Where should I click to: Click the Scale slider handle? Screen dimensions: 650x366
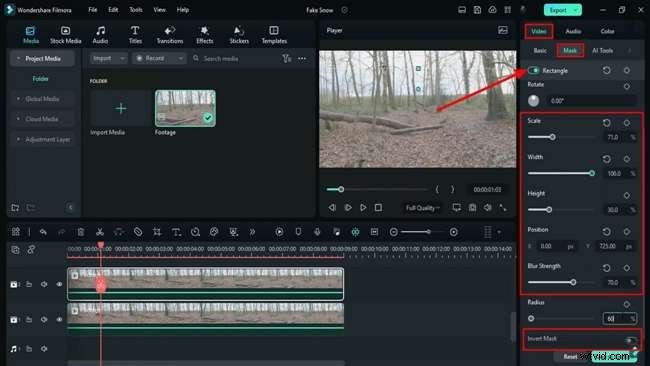tap(552, 137)
